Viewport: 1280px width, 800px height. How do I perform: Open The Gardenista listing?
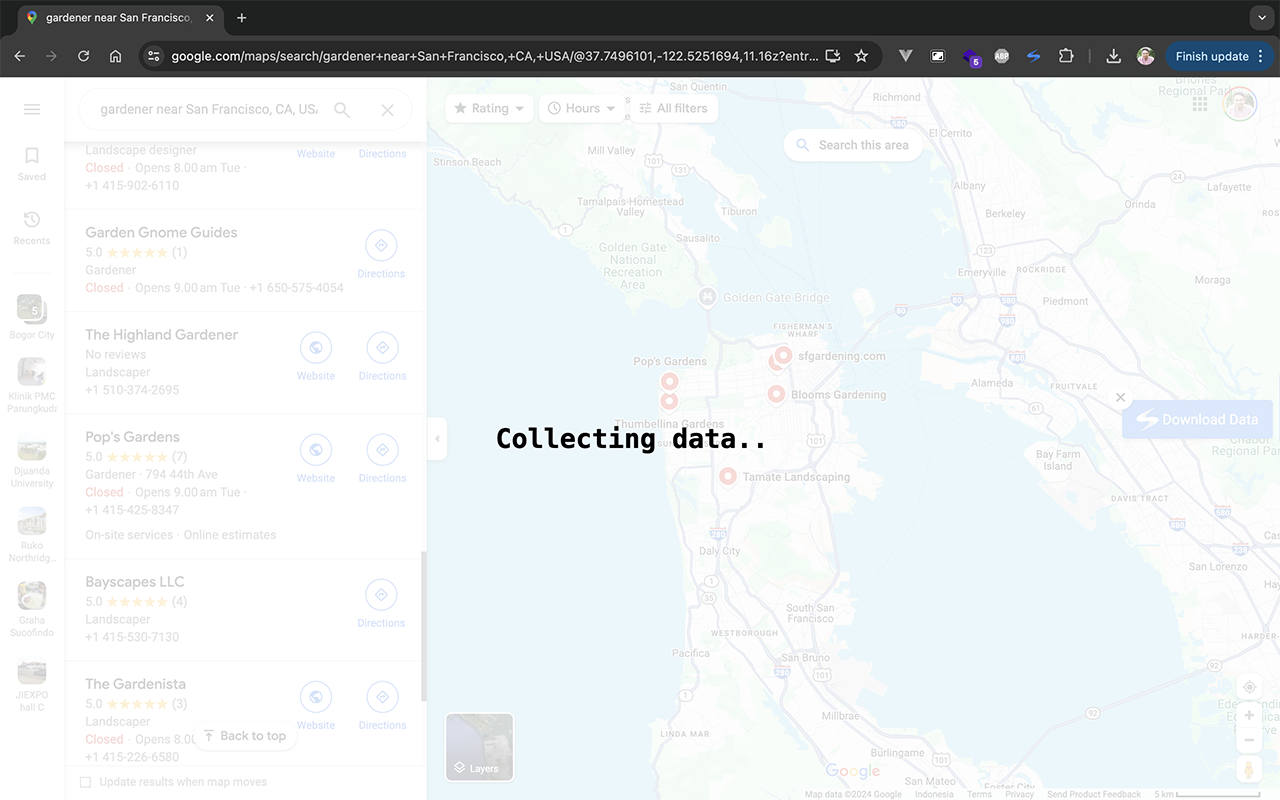pos(135,684)
